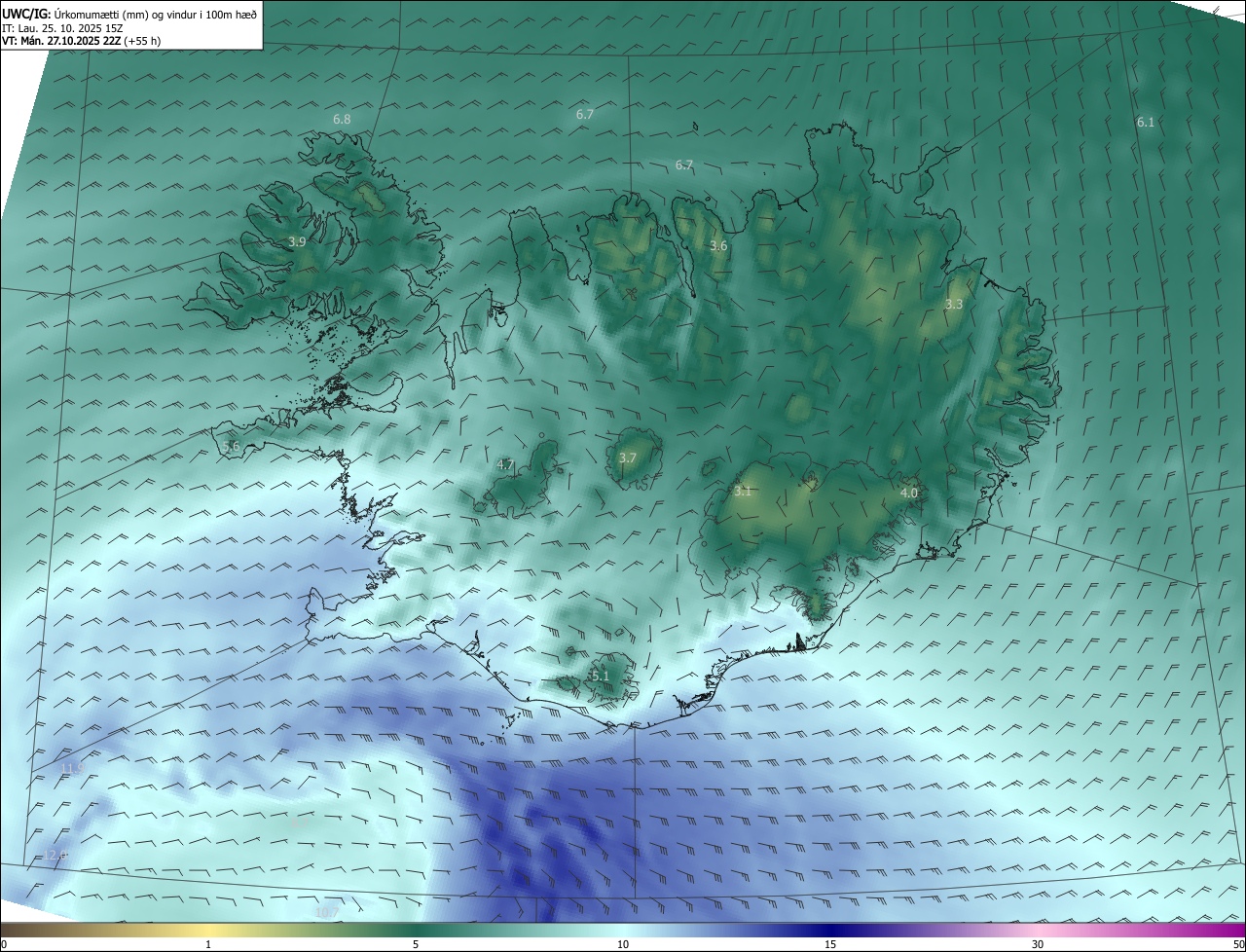
Task: Click the VT valid time line
Action: 81,41
